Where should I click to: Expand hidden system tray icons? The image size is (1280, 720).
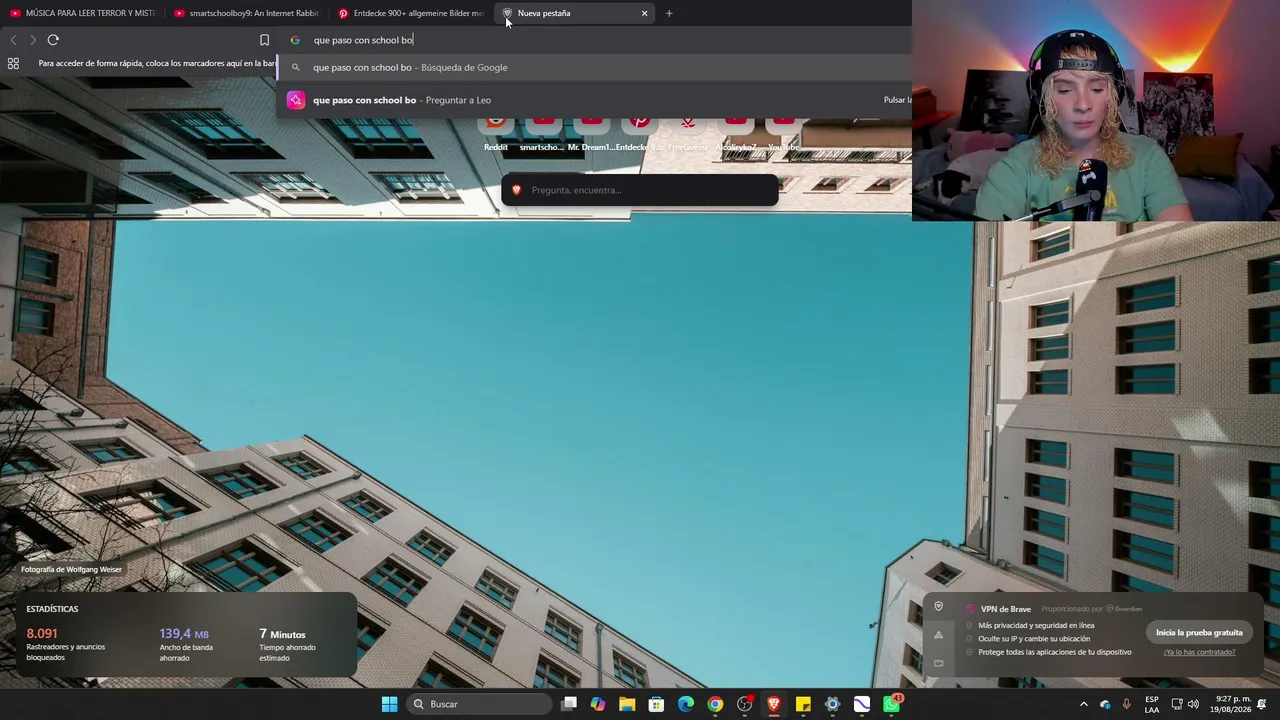pos(1083,704)
